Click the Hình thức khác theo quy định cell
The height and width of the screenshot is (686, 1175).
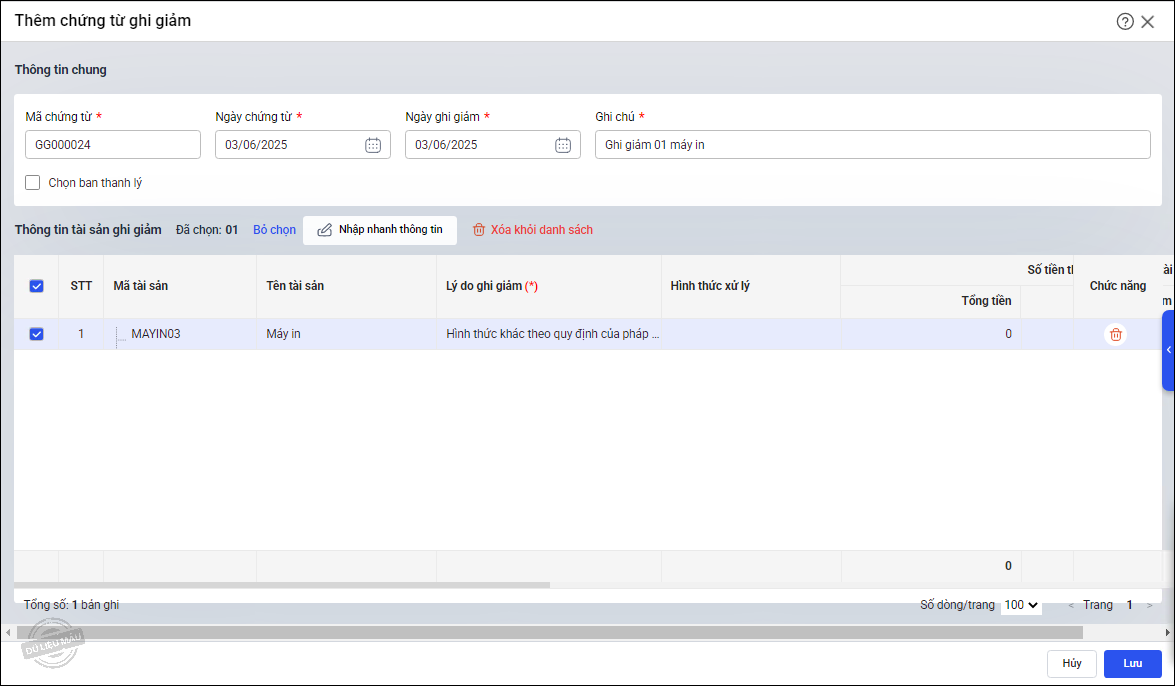coord(549,334)
